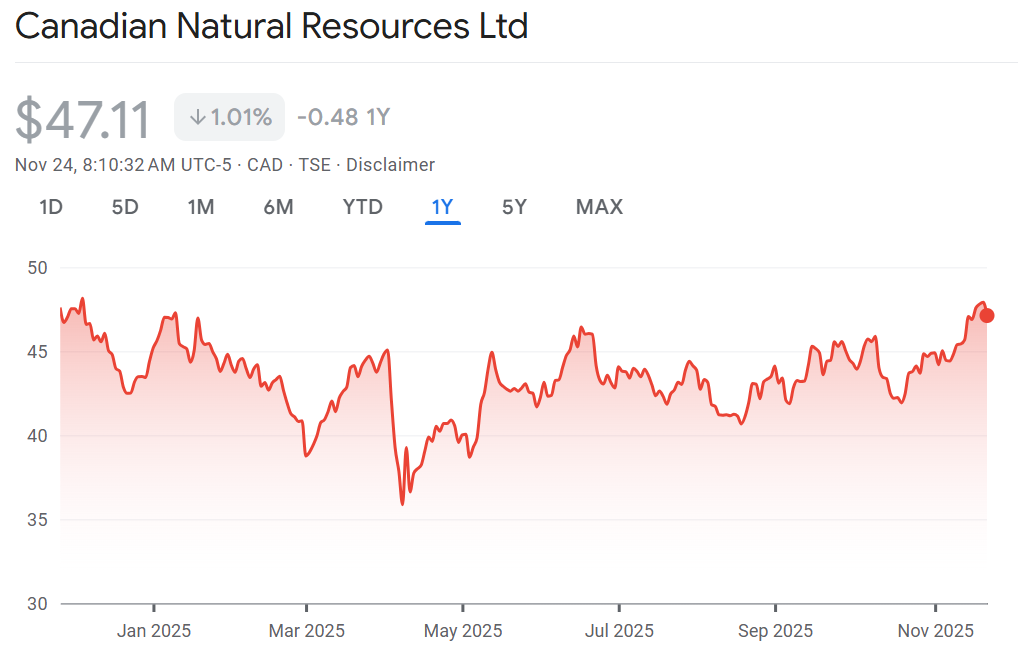Click the red current-price dot on chart

pyautogui.click(x=987, y=316)
